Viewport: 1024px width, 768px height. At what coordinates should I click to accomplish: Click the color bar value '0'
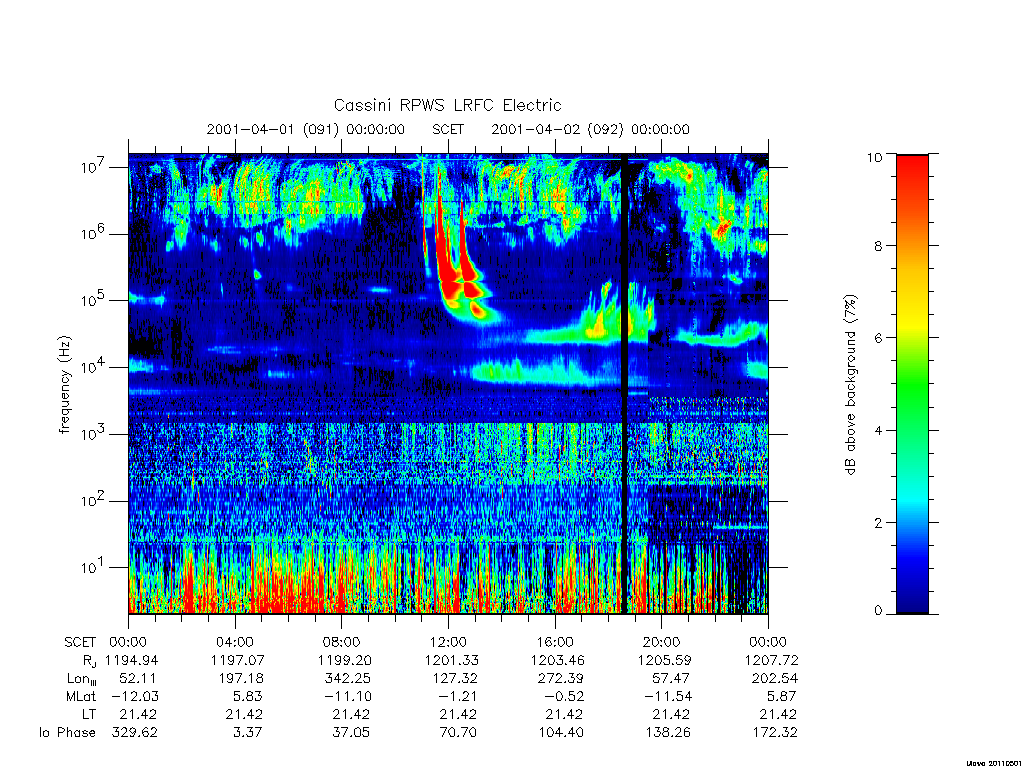click(x=878, y=611)
